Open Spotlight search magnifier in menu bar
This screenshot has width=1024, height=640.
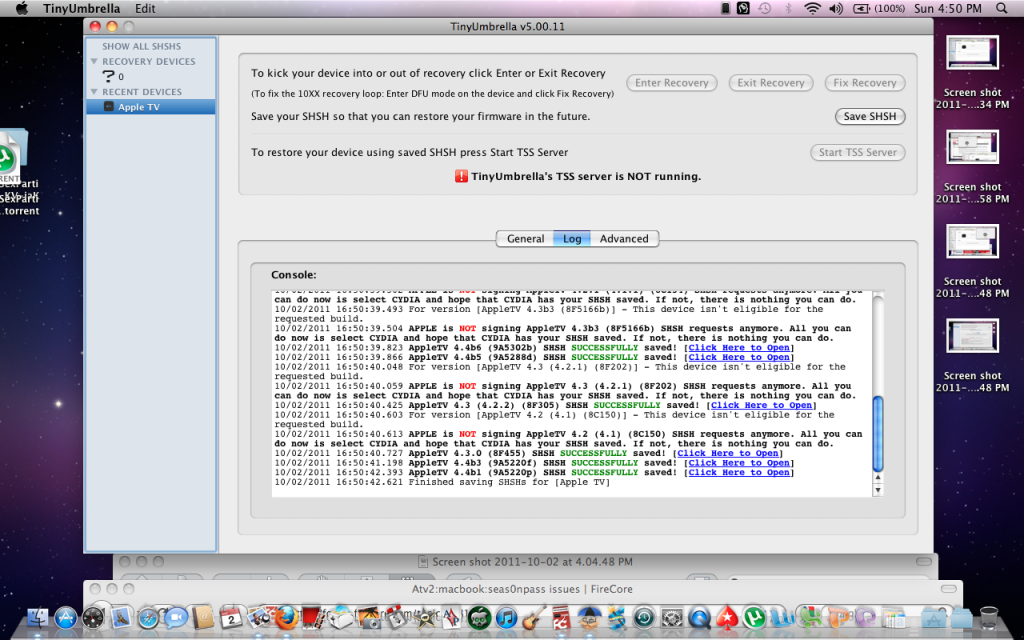[x=1001, y=8]
